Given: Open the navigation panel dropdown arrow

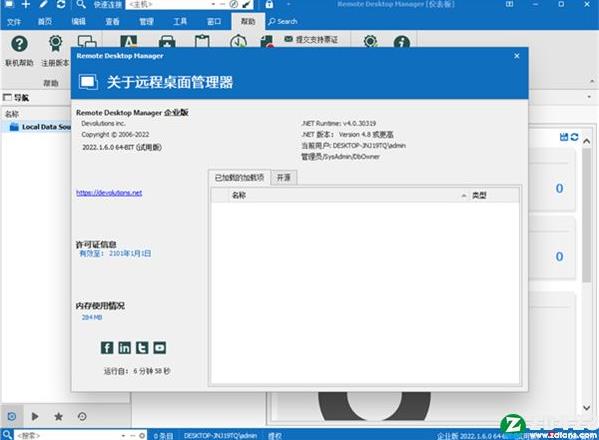Looking at the screenshot, I should click(589, 97).
